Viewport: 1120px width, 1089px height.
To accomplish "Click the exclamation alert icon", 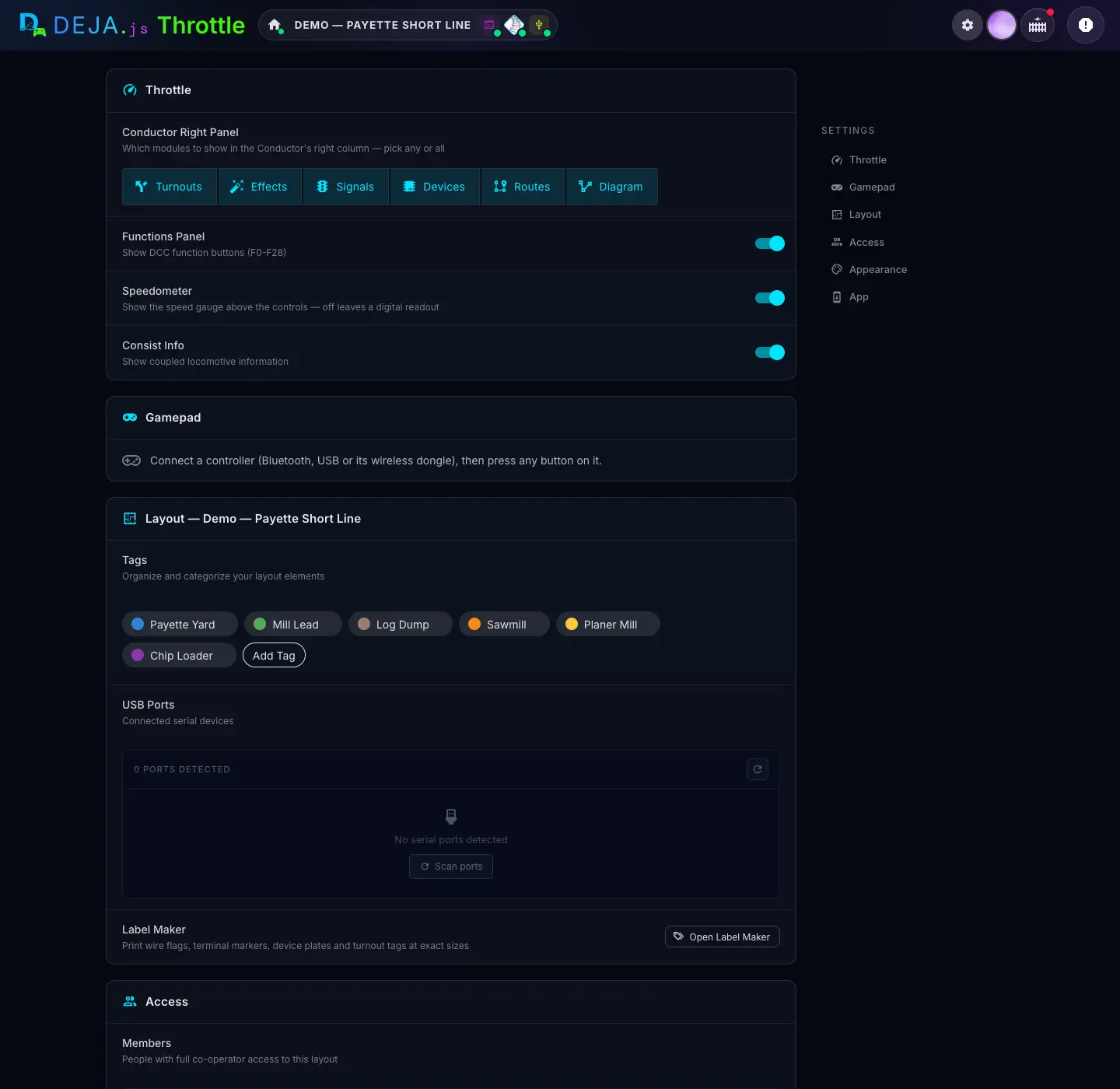I will point(1086,25).
